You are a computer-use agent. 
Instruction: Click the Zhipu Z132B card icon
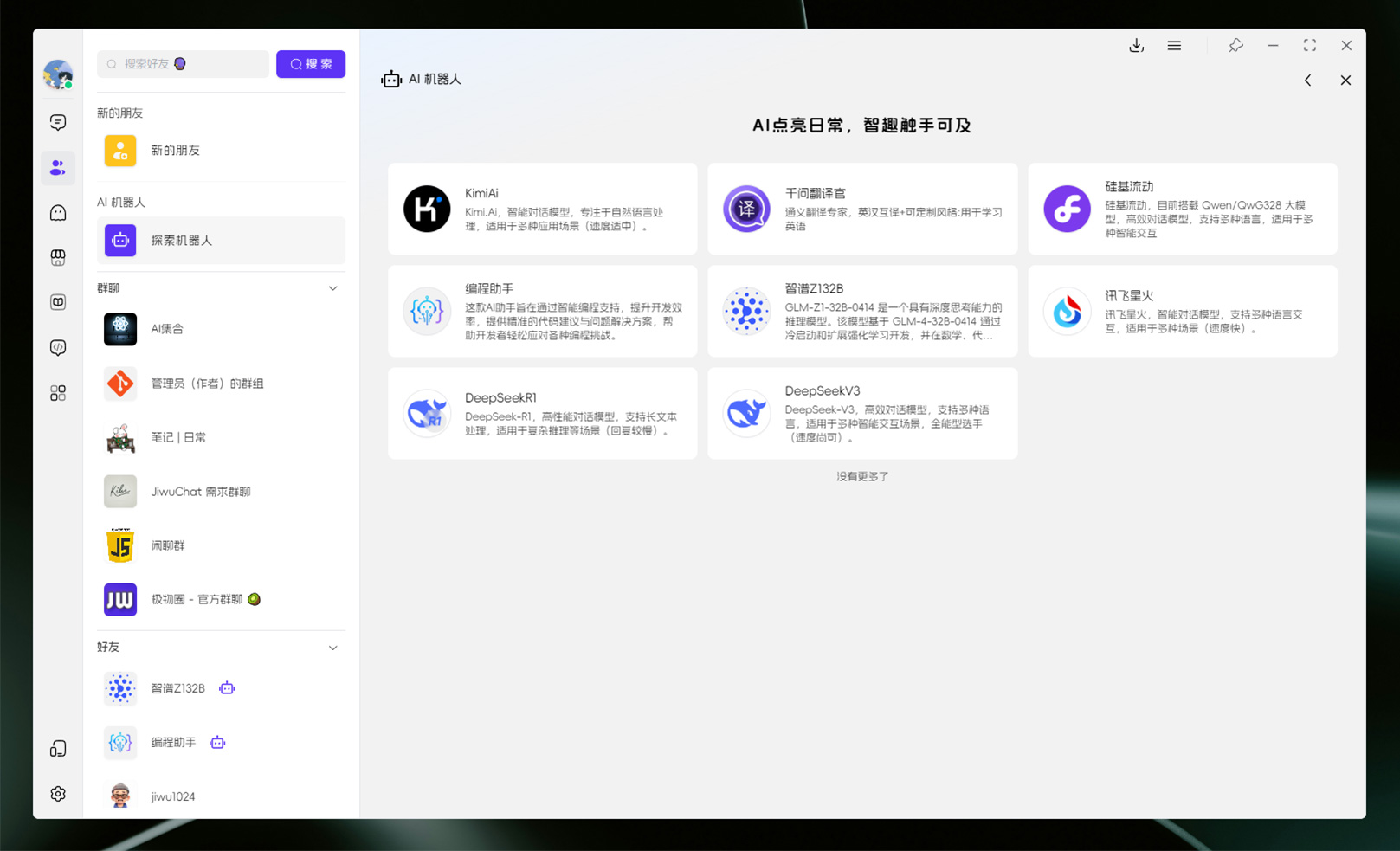pos(746,311)
